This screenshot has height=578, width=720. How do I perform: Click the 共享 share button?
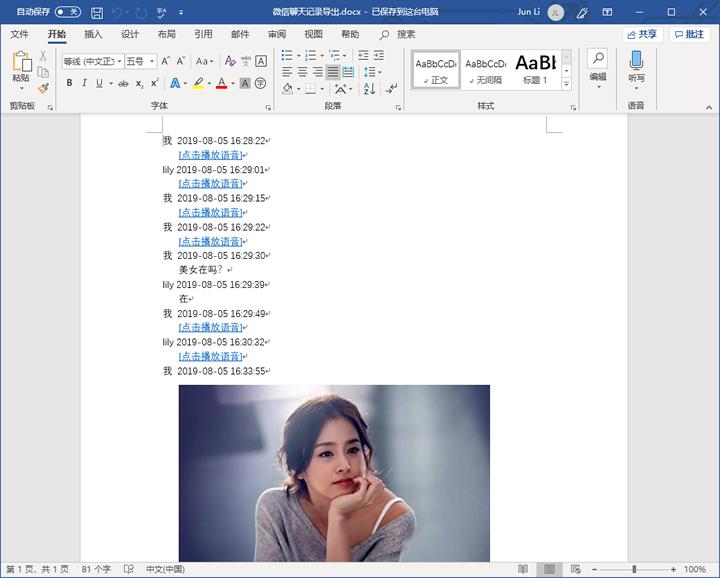pyautogui.click(x=642, y=34)
